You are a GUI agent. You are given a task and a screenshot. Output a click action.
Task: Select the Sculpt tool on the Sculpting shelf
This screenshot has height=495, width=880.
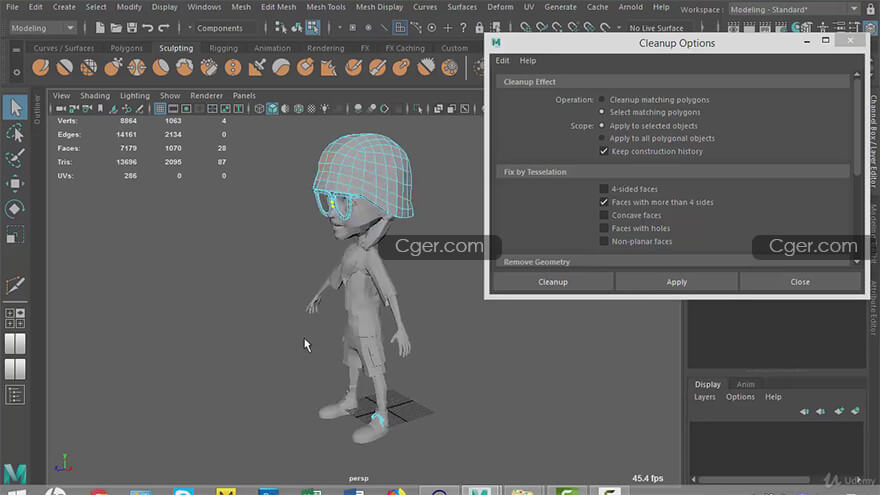click(x=40, y=67)
